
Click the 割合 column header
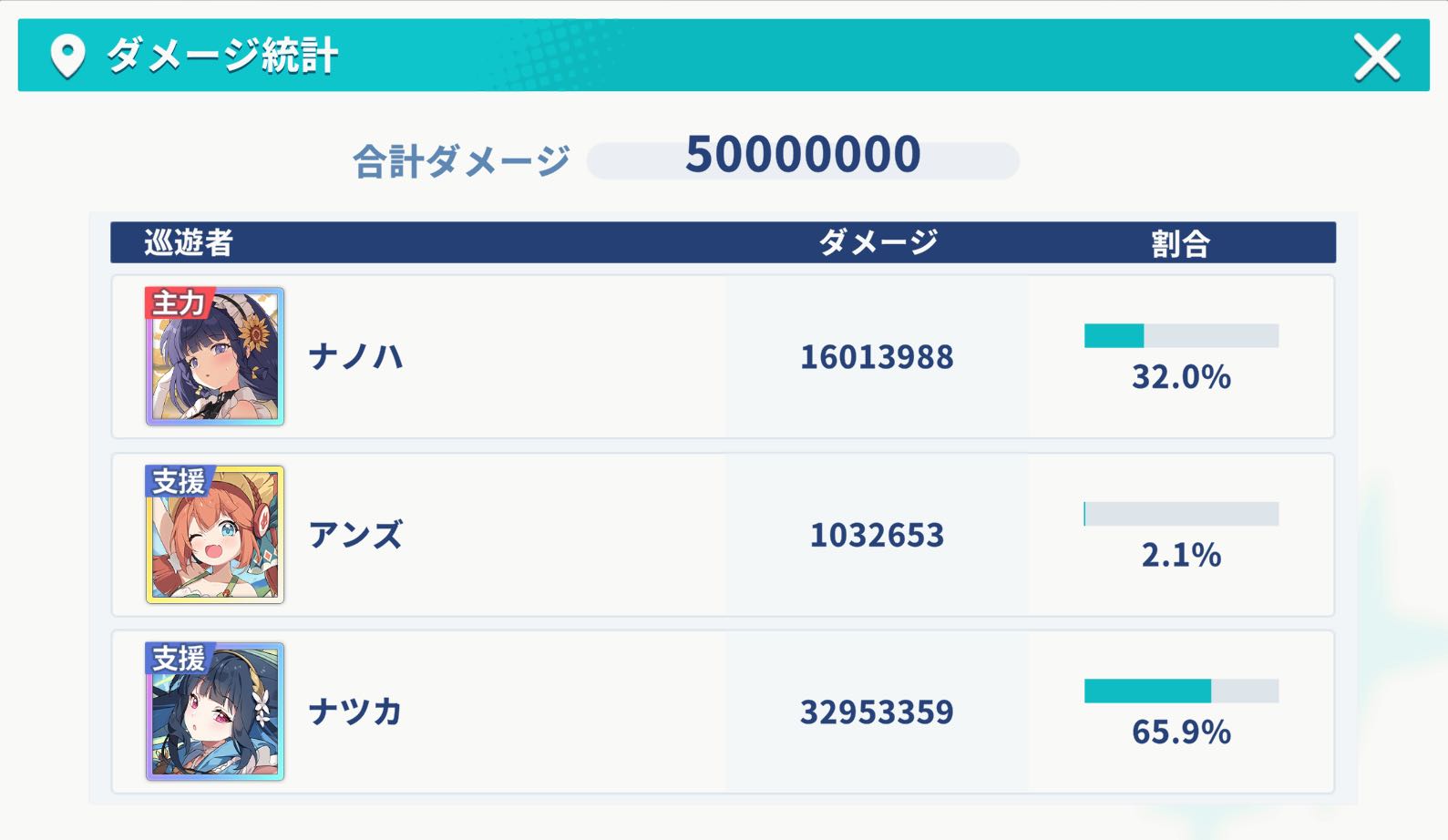(1180, 243)
